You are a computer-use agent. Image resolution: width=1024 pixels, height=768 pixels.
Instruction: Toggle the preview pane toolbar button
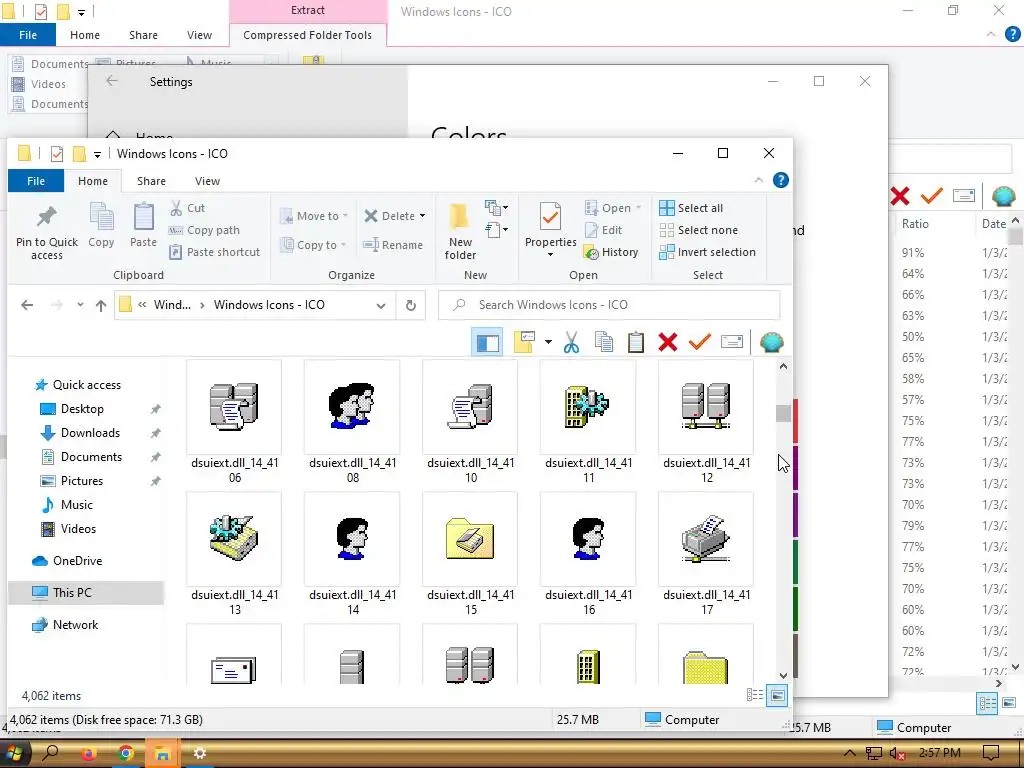[x=487, y=342]
